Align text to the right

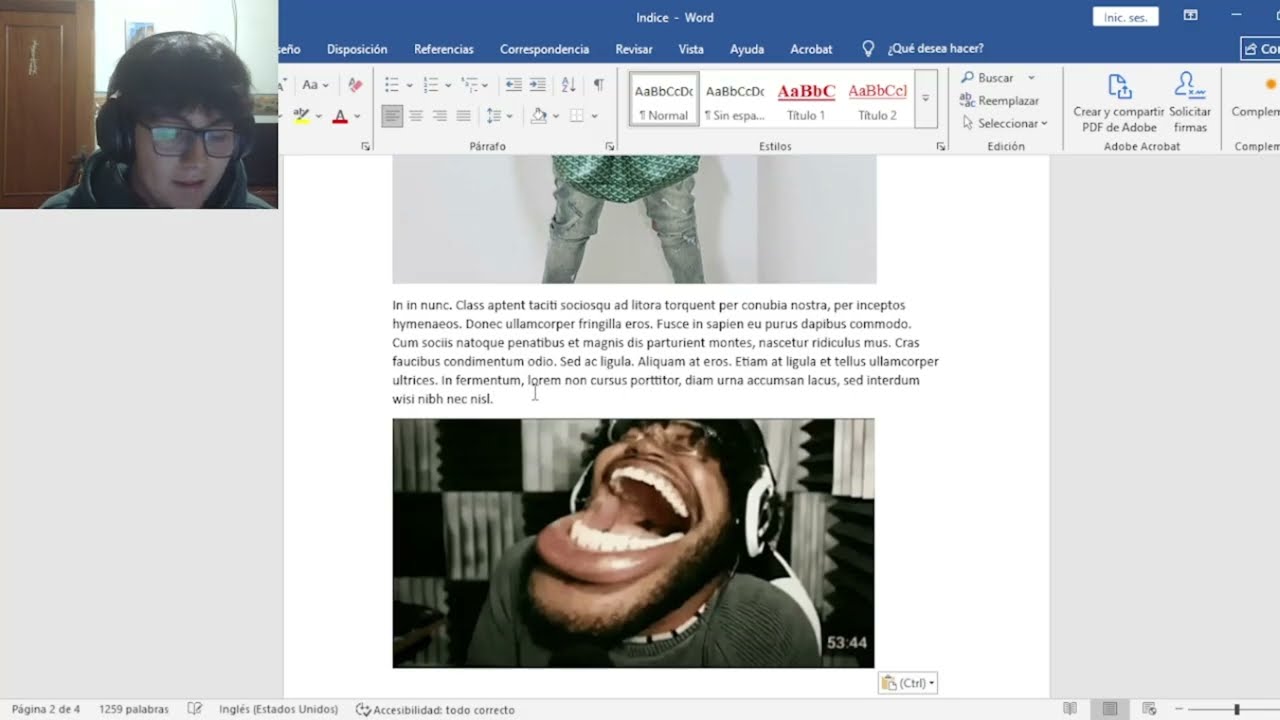tap(439, 116)
